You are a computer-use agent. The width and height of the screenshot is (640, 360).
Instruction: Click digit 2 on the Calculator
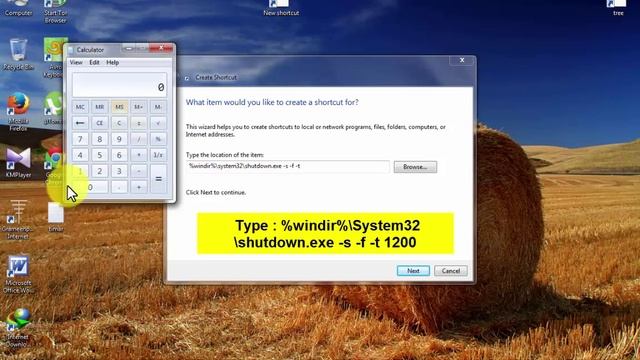pos(100,171)
